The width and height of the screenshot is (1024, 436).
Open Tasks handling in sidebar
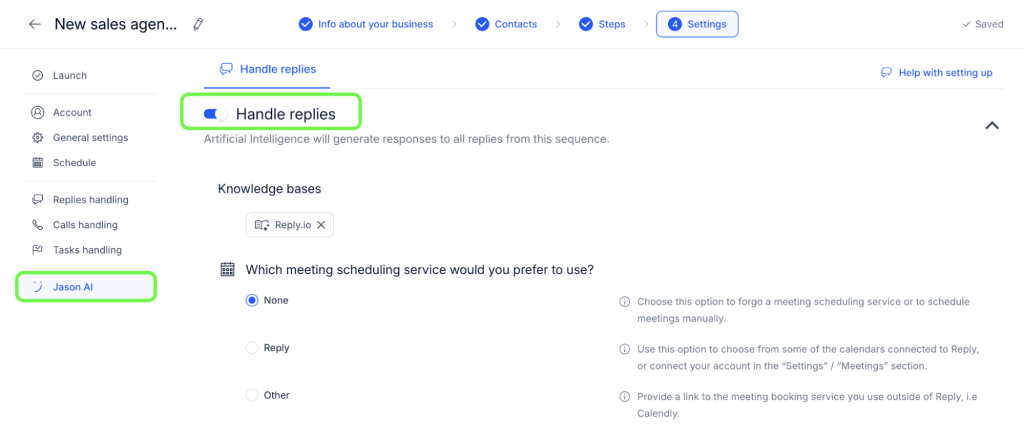pos(86,250)
